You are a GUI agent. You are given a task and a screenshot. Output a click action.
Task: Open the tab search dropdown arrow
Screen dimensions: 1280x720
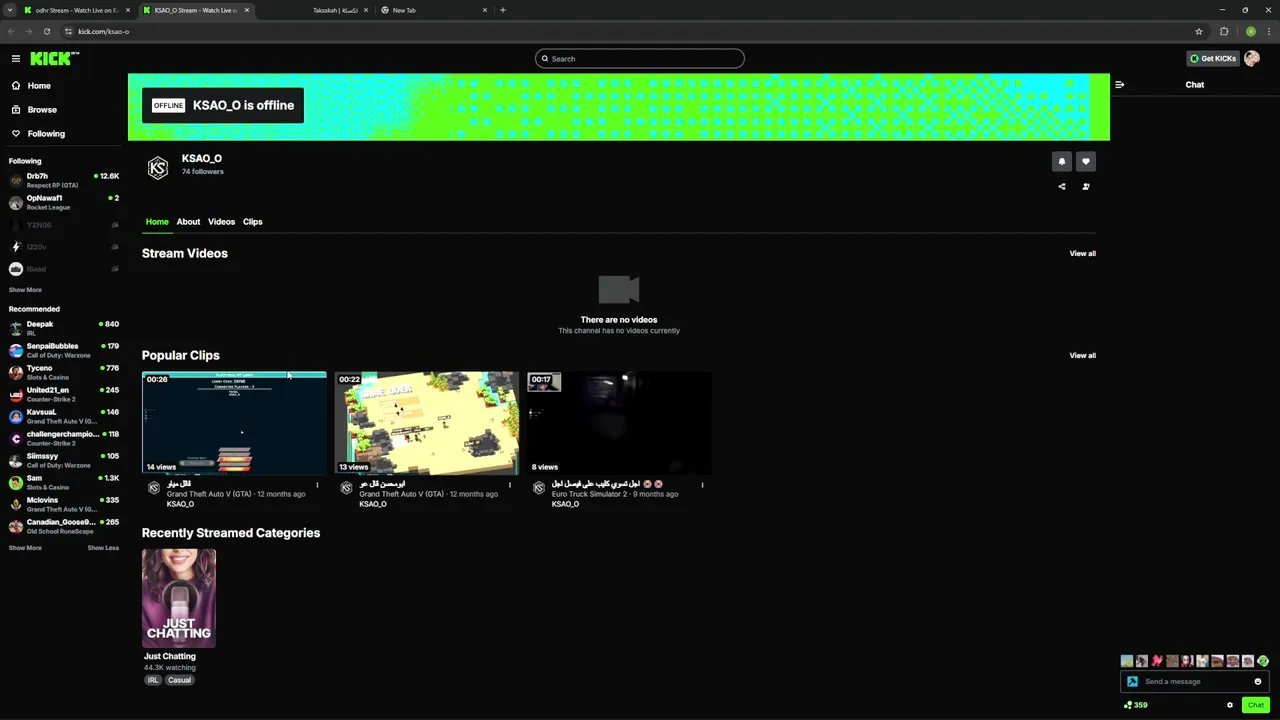(10, 10)
